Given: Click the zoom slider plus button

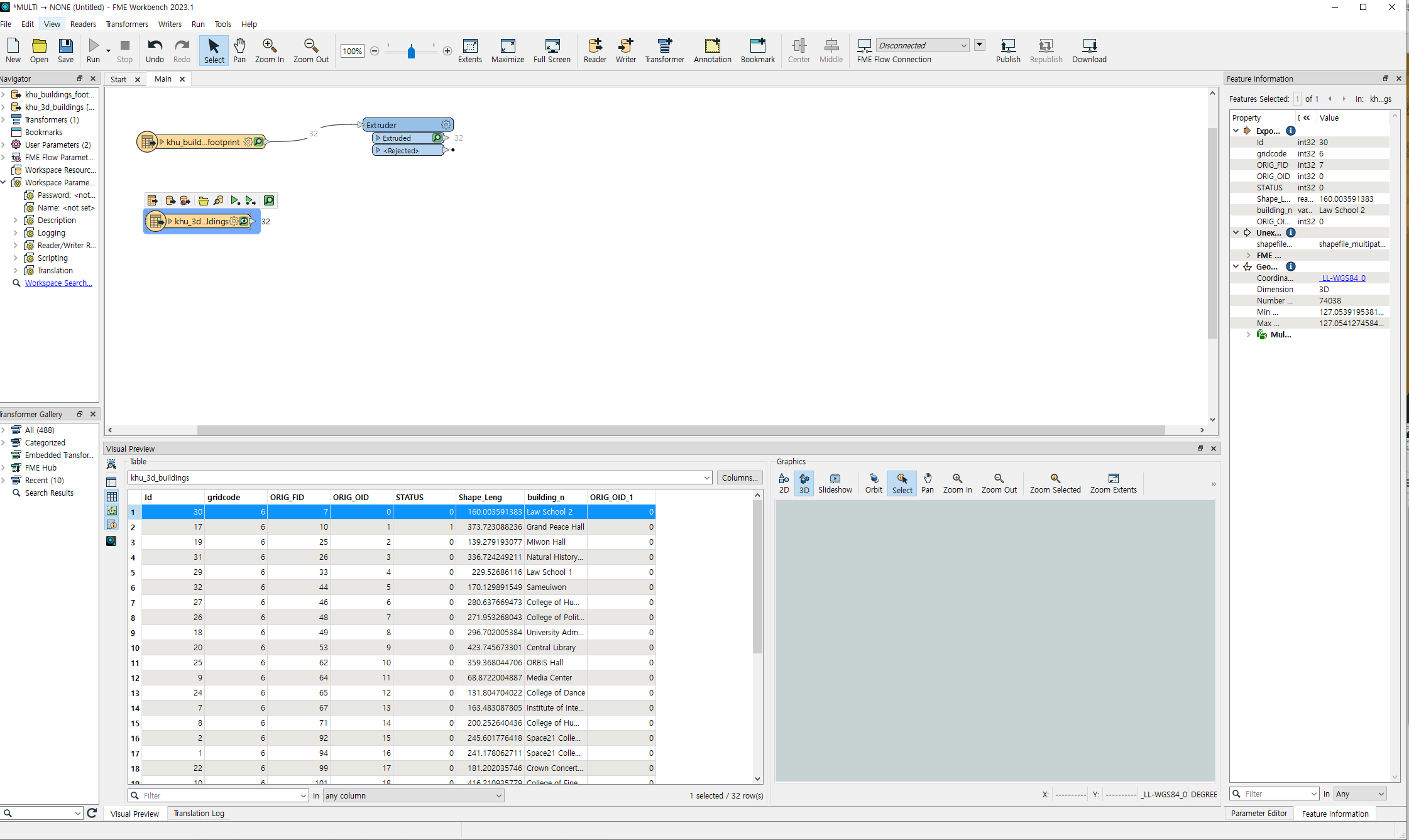Looking at the screenshot, I should click(447, 51).
